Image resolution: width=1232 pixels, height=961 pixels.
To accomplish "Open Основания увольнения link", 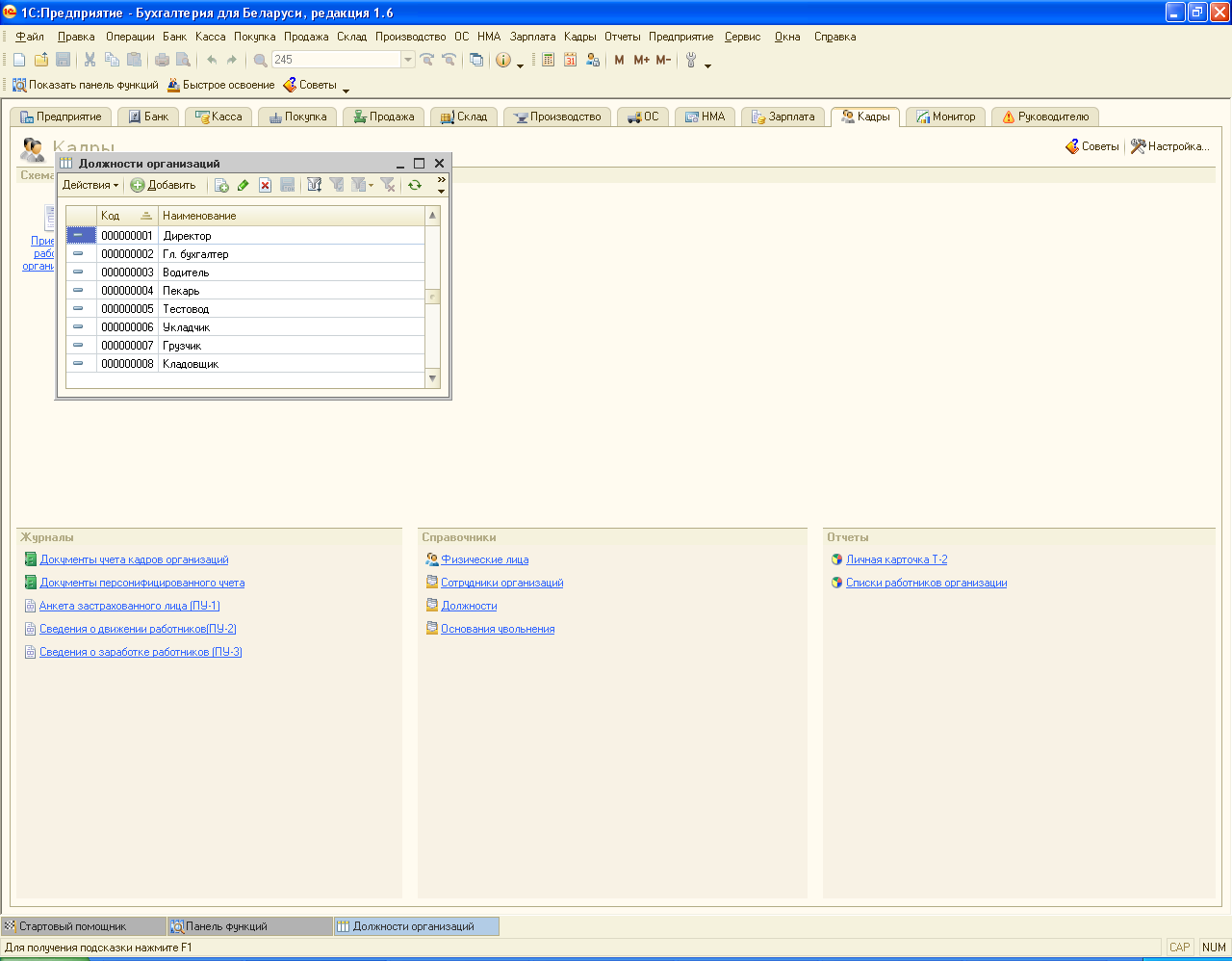I will click(x=498, y=629).
